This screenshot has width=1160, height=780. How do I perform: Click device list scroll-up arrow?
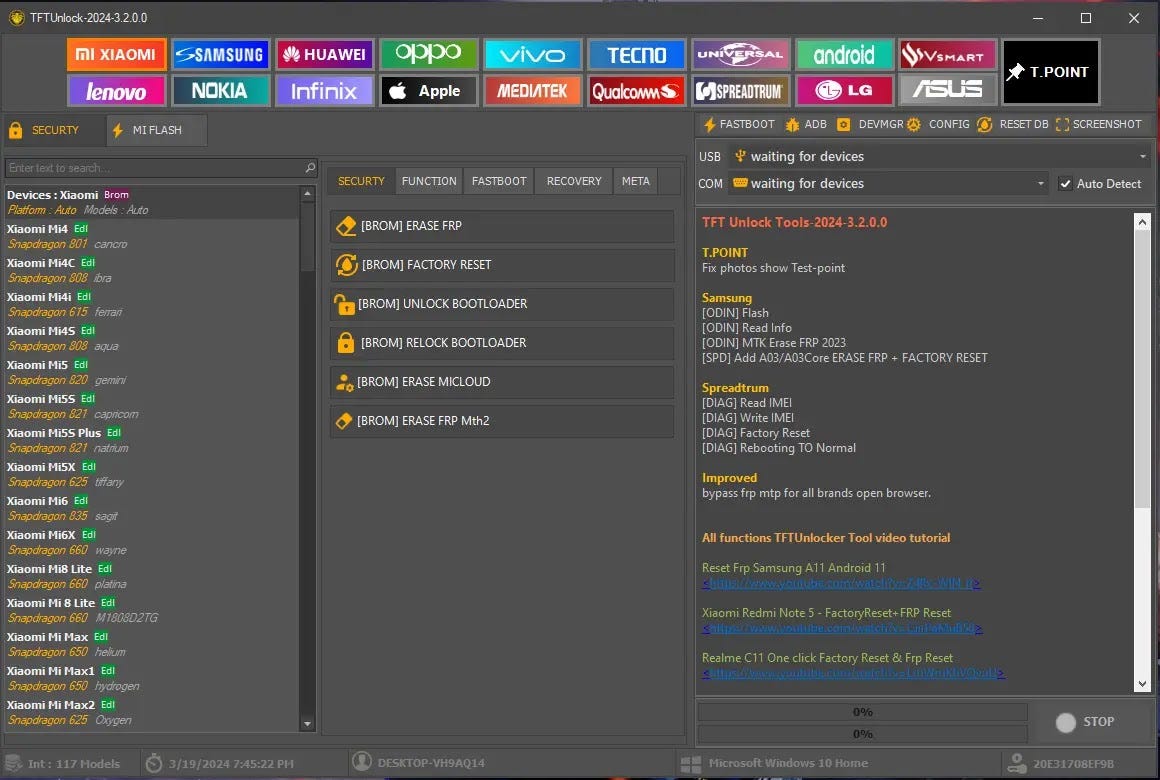pos(308,194)
